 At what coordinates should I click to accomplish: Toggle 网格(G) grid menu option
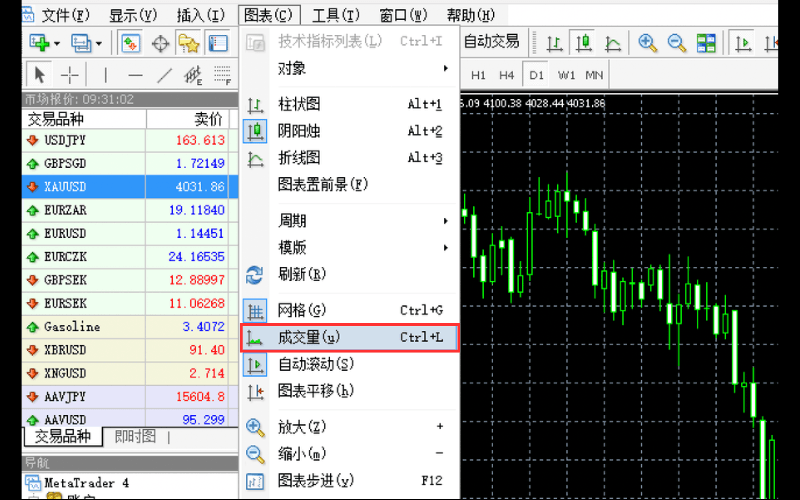[x=349, y=310]
